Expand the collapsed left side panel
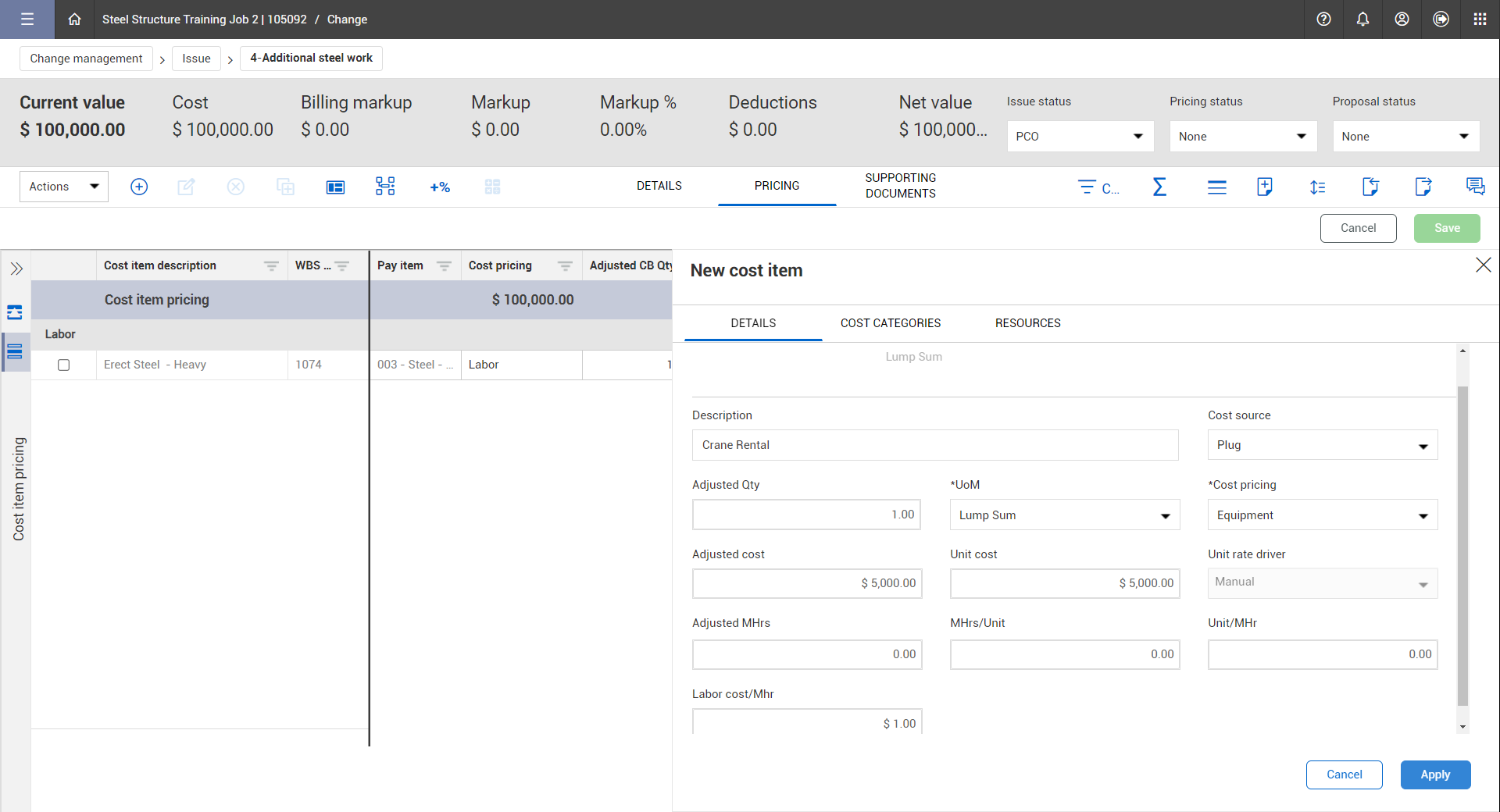This screenshot has width=1500, height=812. click(16, 269)
